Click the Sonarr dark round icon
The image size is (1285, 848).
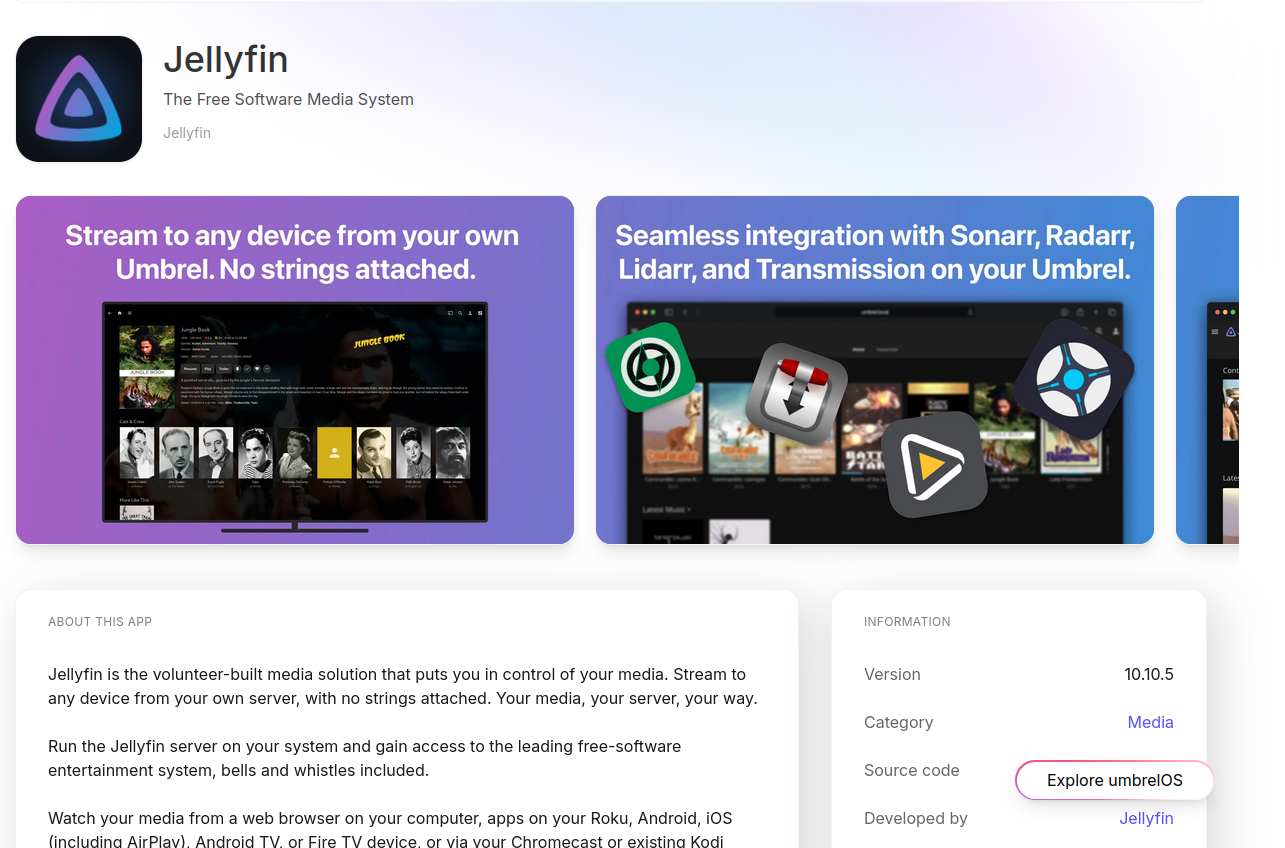pyautogui.click(x=1073, y=380)
